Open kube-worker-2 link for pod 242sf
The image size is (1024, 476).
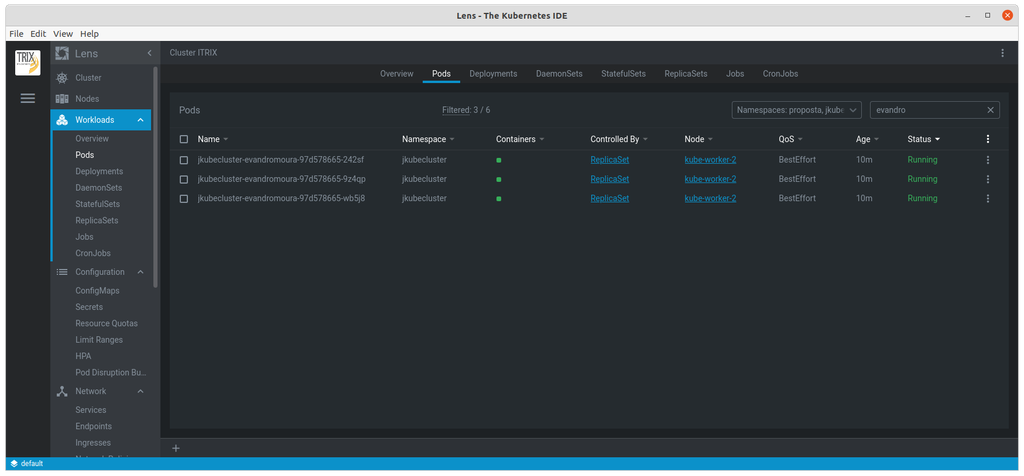(x=711, y=159)
